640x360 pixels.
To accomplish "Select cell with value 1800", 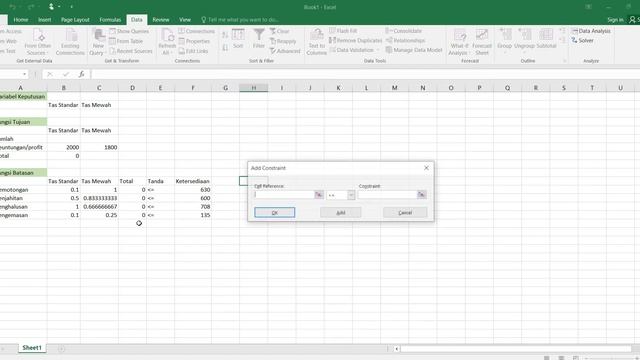I will pyautogui.click(x=99, y=147).
